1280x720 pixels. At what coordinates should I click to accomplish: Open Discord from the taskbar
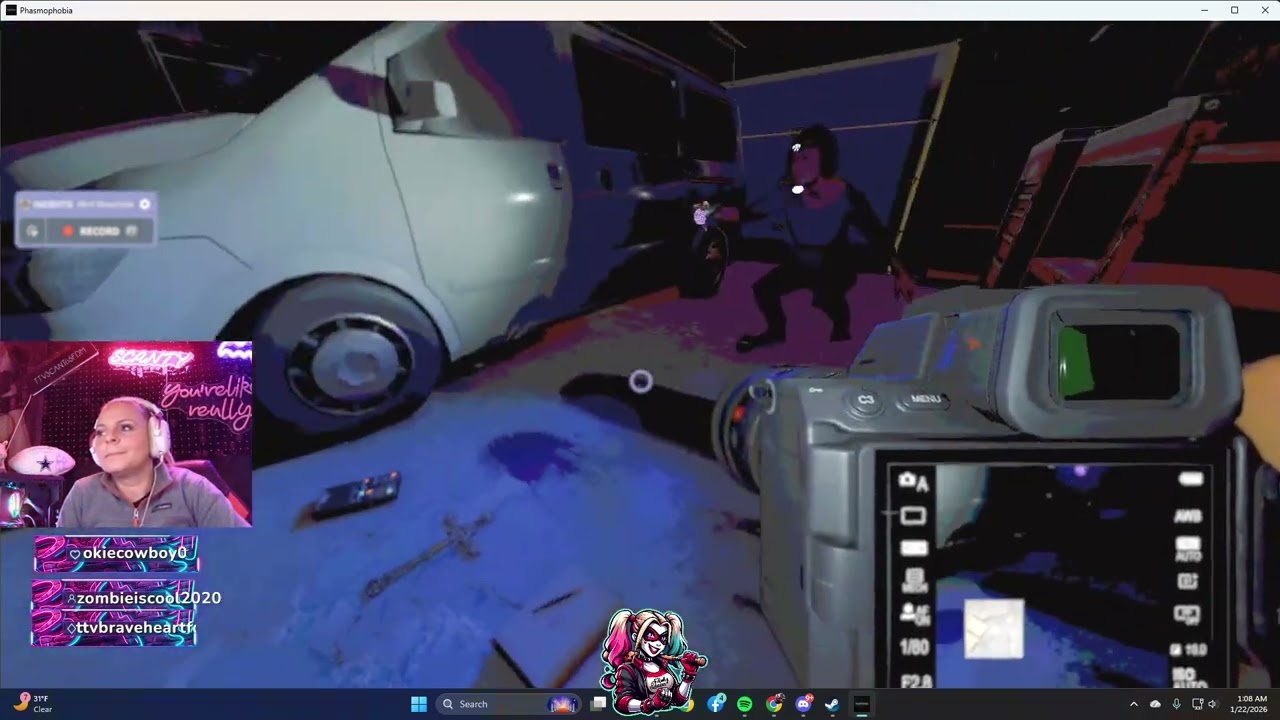tap(803, 704)
